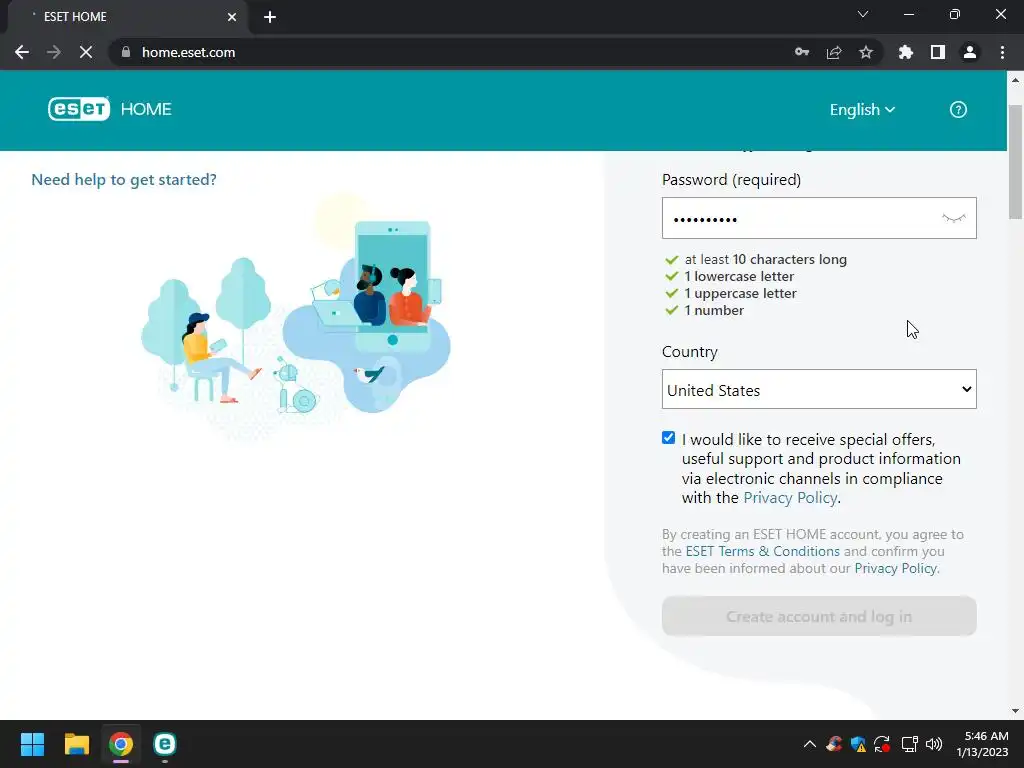1024x768 pixels.
Task: Click the scrollbar down arrow
Action: click(x=1015, y=711)
